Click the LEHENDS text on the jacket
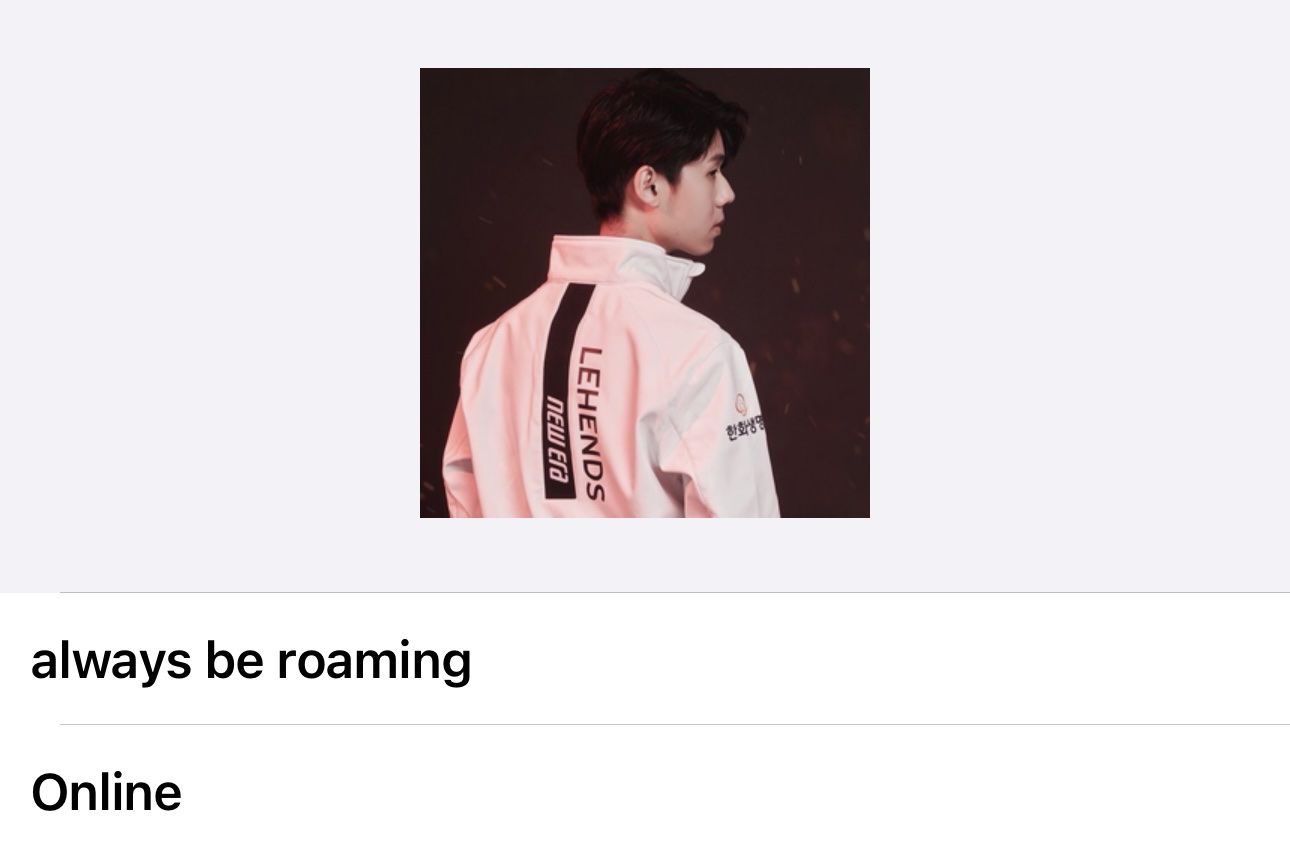This screenshot has height=847, width=1290. 593,423
